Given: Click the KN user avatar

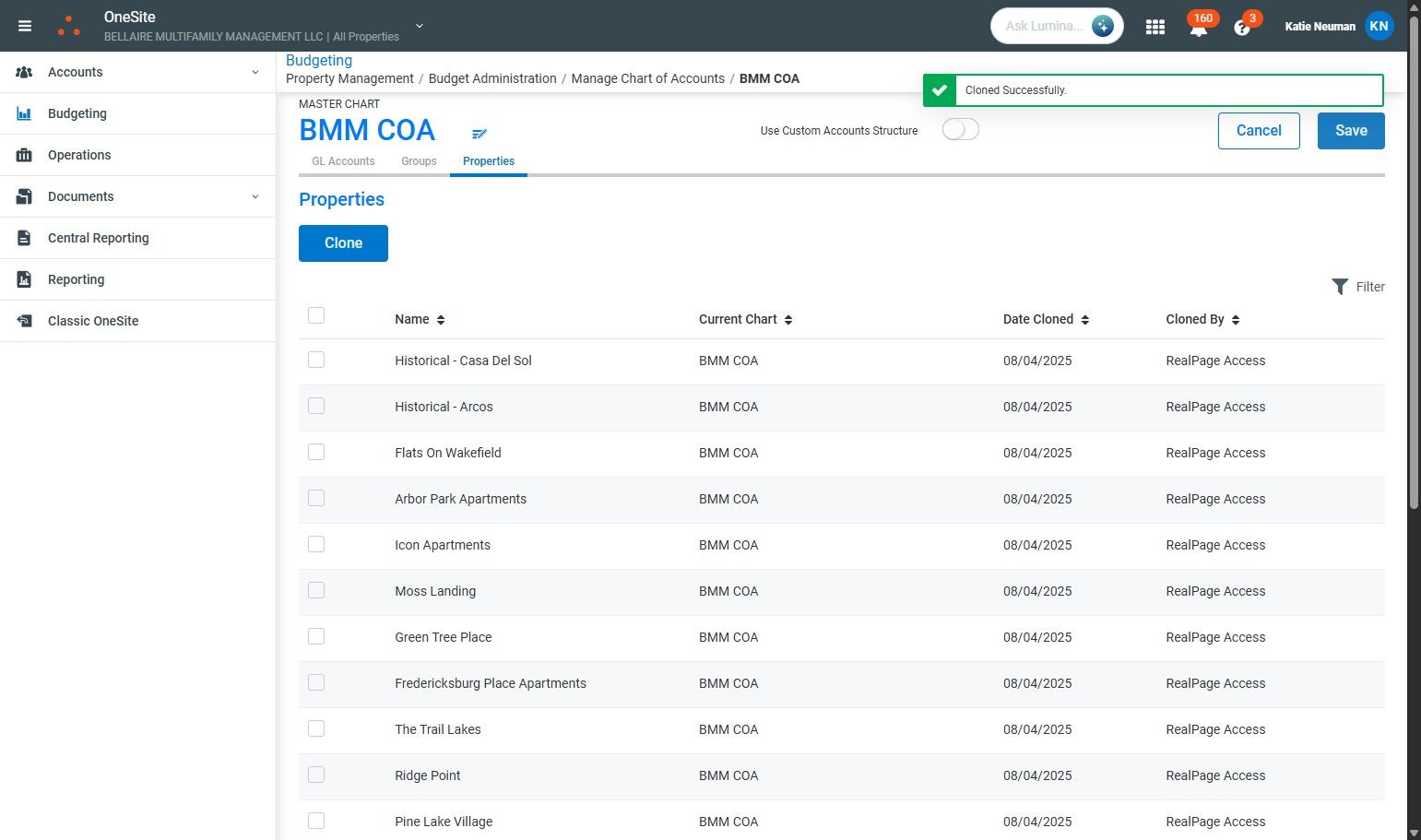Looking at the screenshot, I should pos(1379,26).
